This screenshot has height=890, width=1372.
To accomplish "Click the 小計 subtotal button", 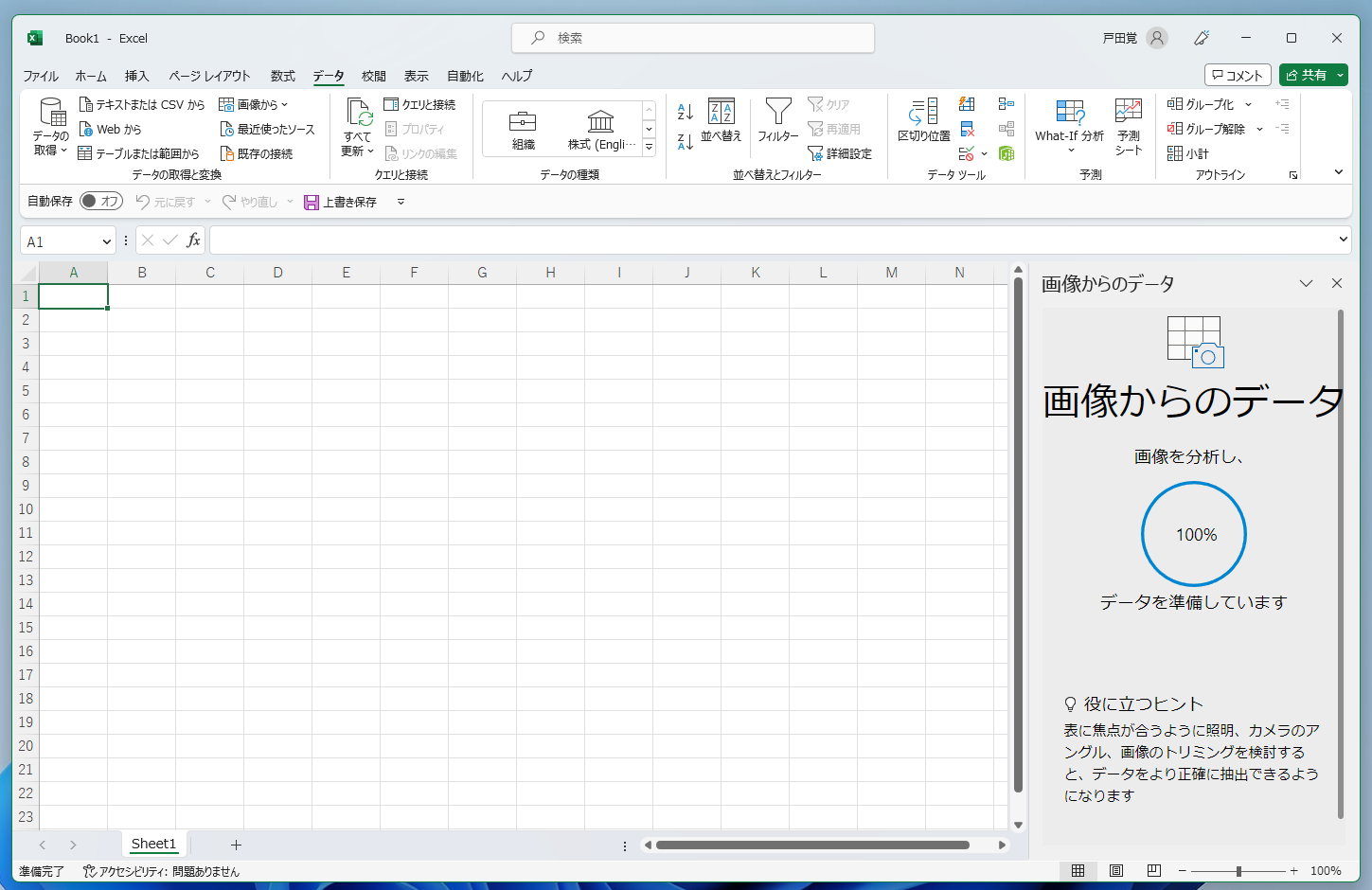I will 1188,153.
